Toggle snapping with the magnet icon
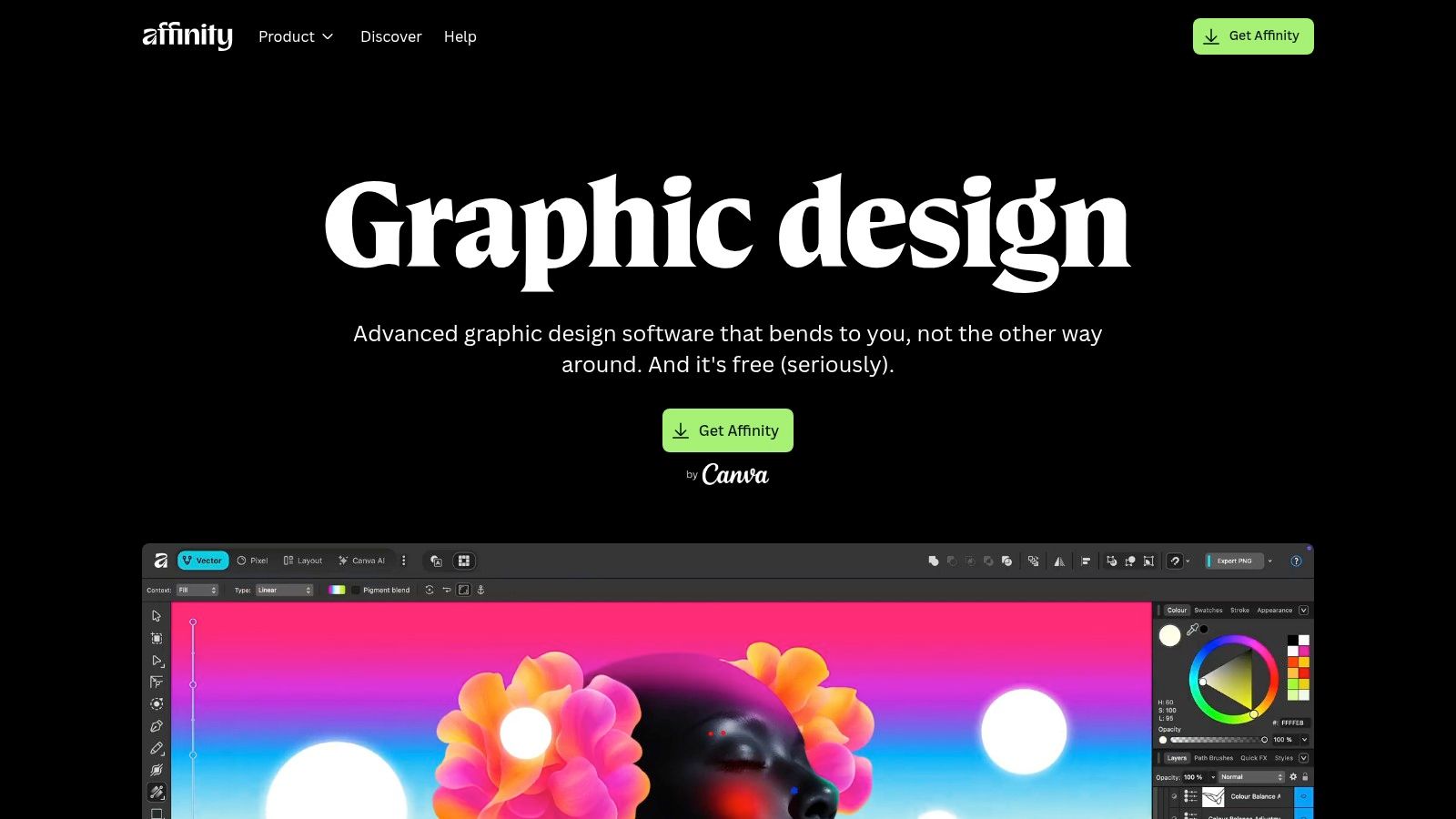The width and height of the screenshot is (1456, 819). [x=1175, y=561]
